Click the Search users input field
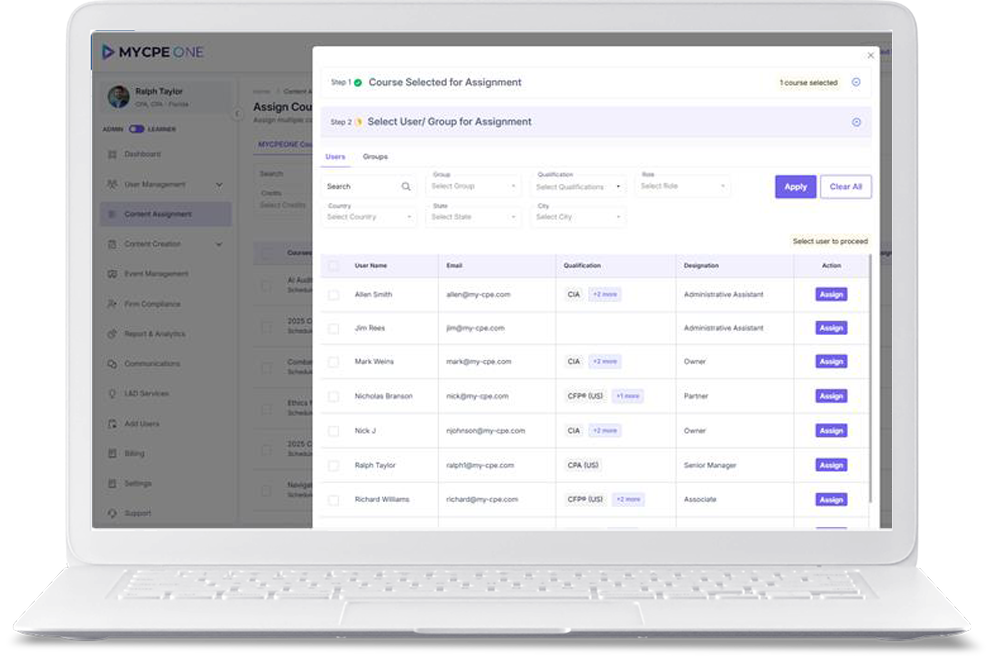 [369, 187]
